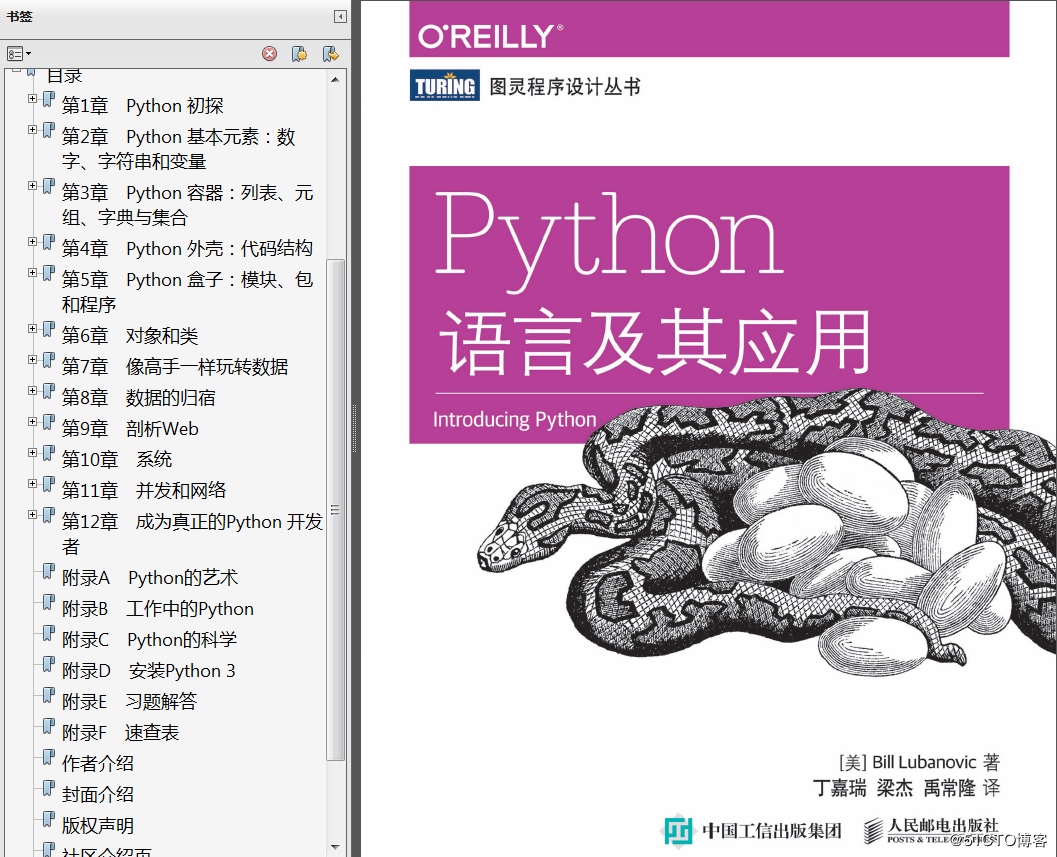Click the bookmark icon beside 作者介绍
Viewport: 1057px width, 857px height.
click(49, 758)
